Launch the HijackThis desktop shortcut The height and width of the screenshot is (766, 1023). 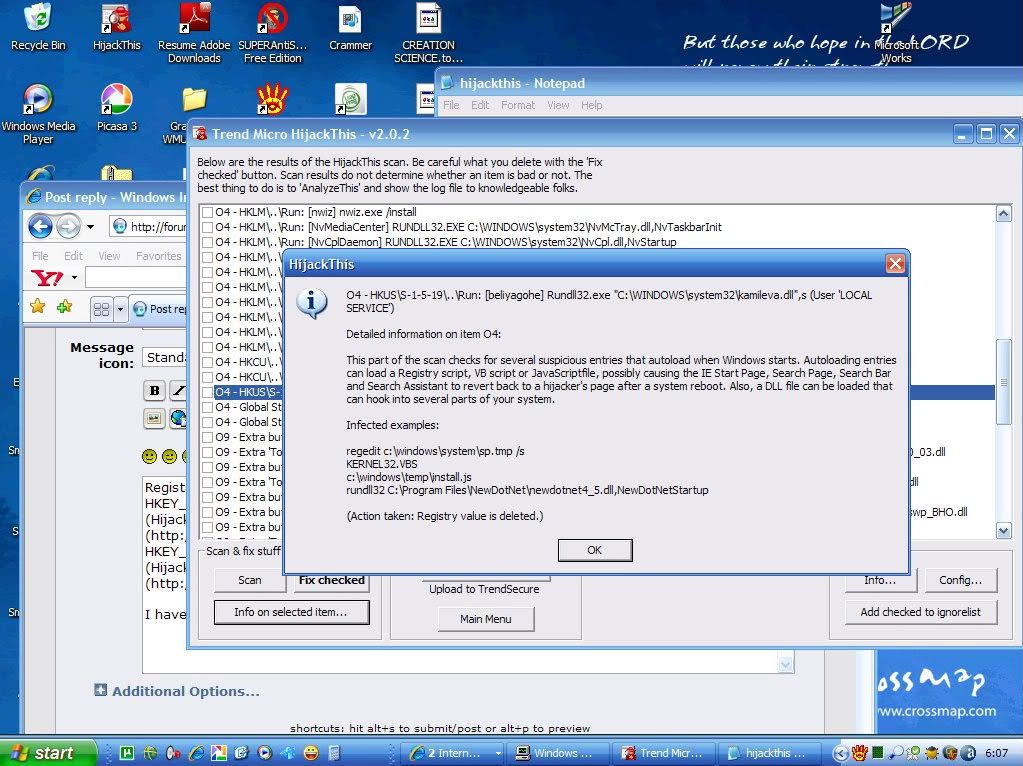tap(117, 26)
